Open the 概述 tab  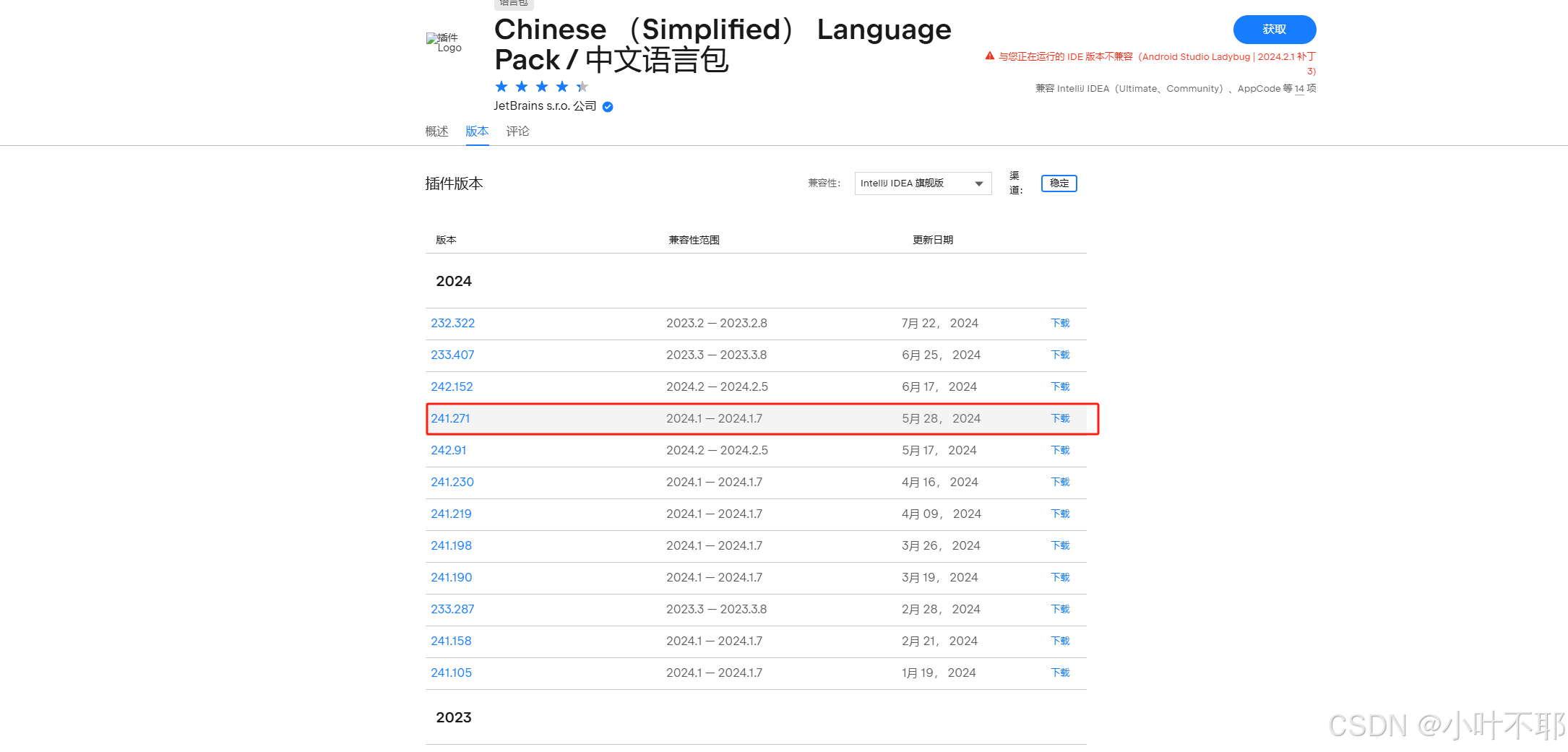tap(436, 131)
